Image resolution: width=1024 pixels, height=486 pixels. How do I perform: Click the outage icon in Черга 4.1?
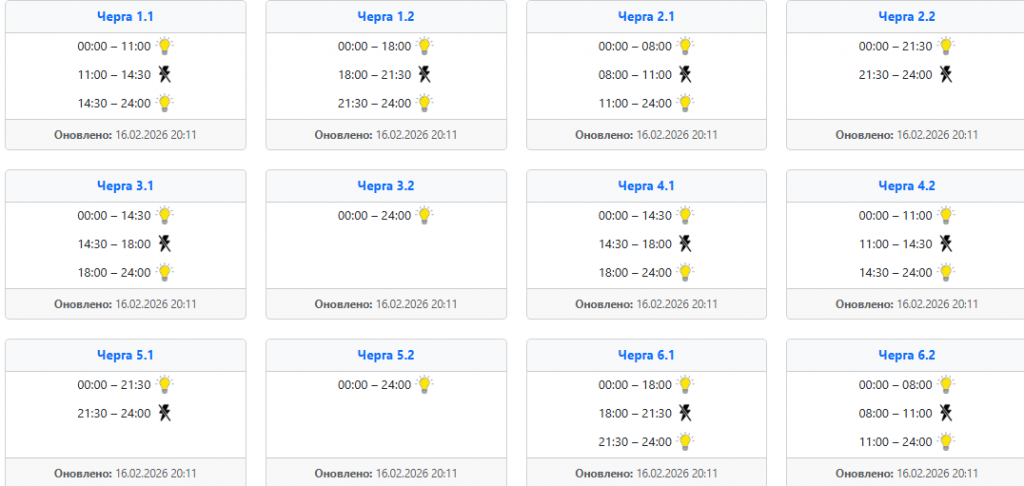tap(685, 243)
